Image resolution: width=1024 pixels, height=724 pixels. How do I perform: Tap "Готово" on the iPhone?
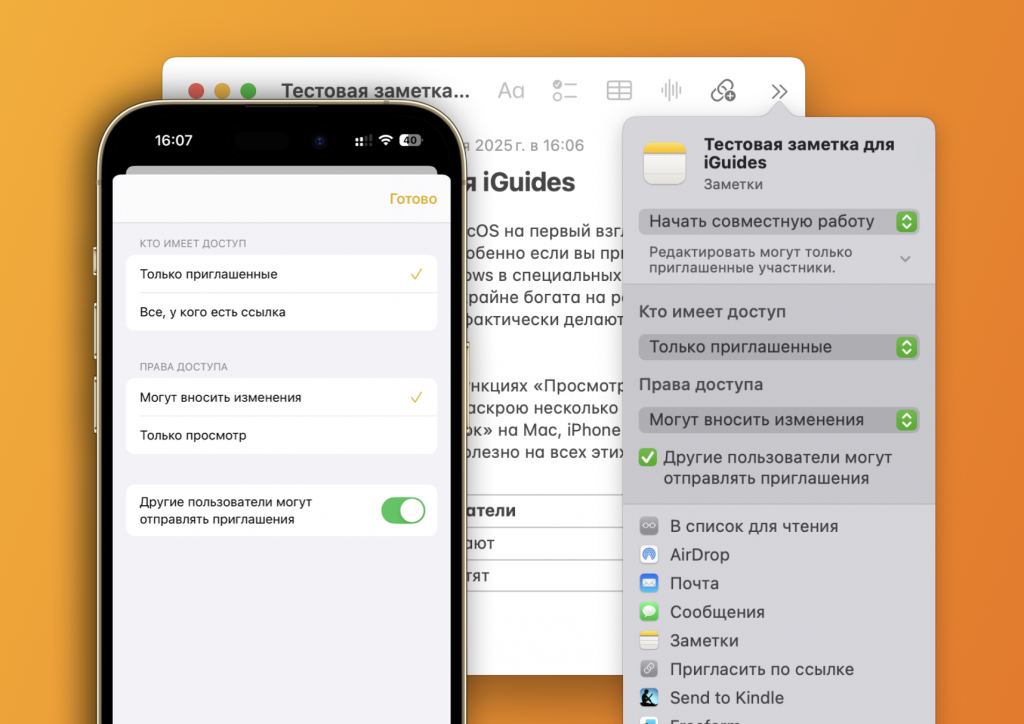pos(413,199)
